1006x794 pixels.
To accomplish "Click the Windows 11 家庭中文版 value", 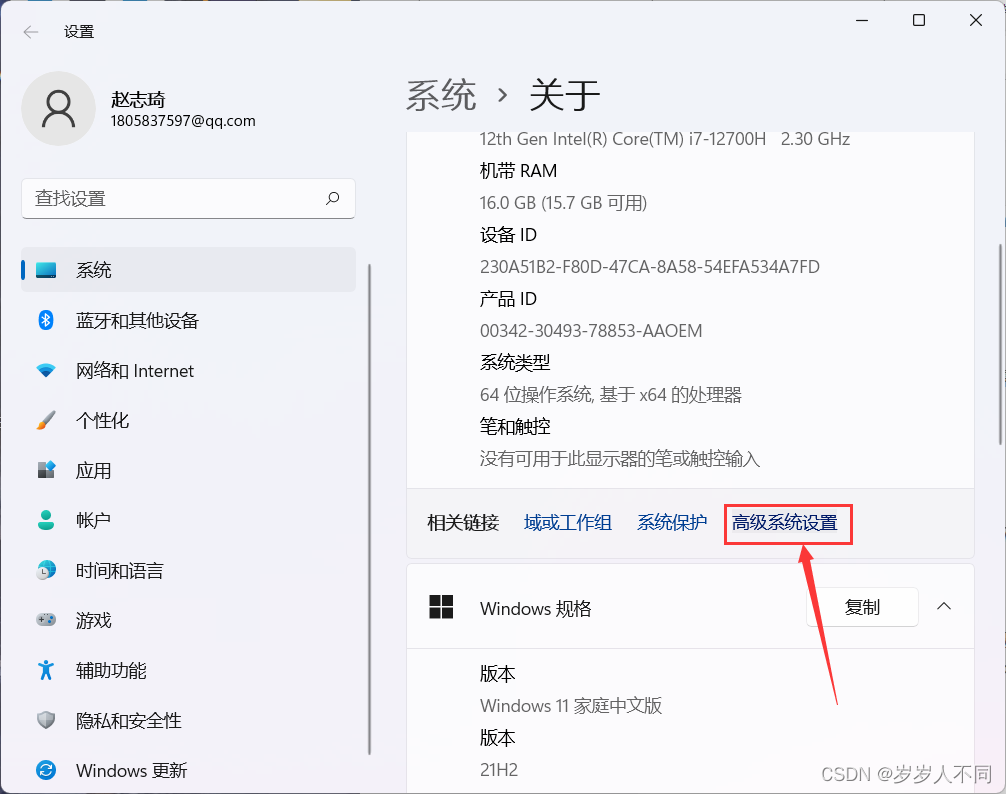I will 571,706.
